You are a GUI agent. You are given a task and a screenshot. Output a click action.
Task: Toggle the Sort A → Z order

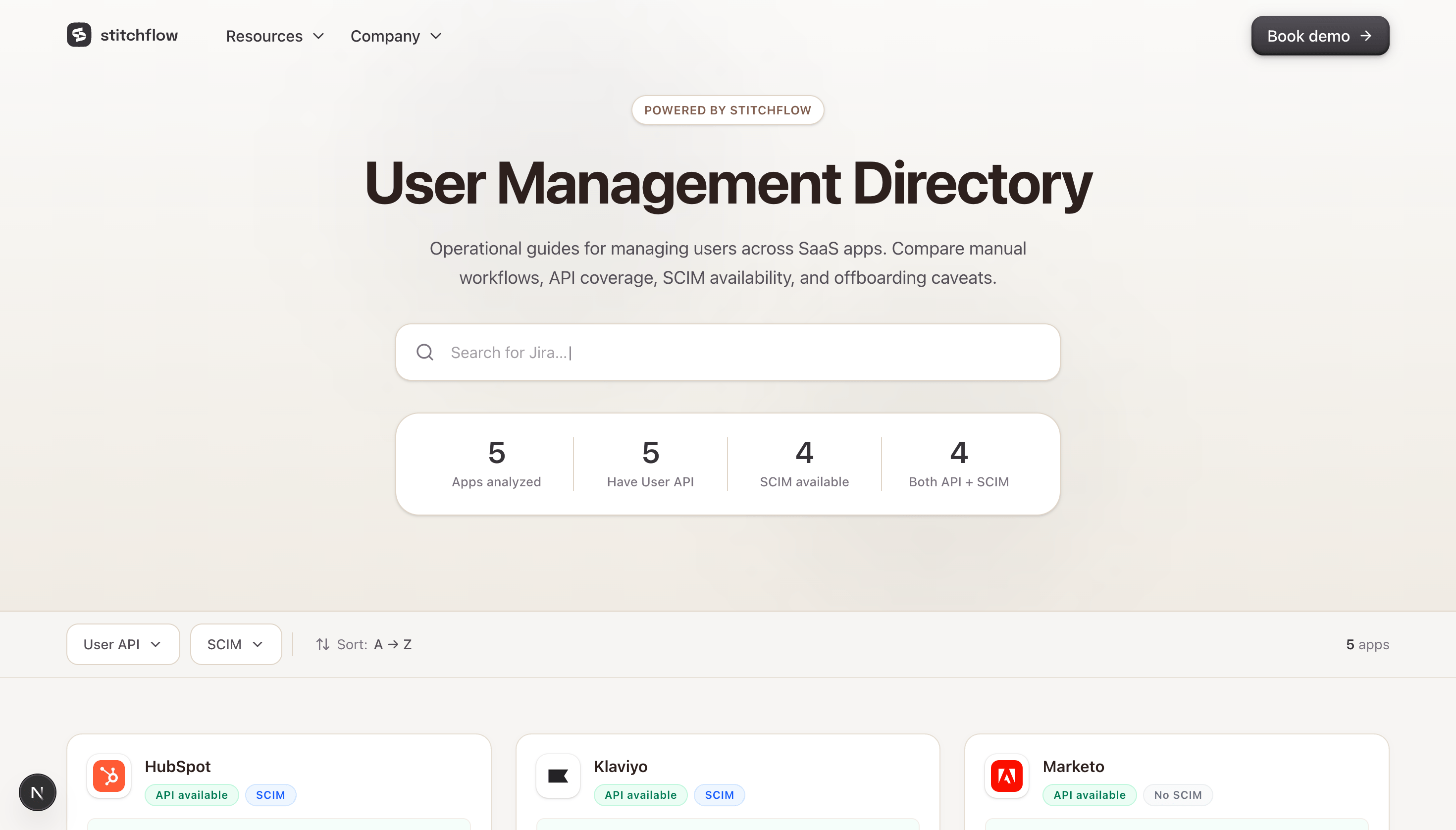[364, 644]
